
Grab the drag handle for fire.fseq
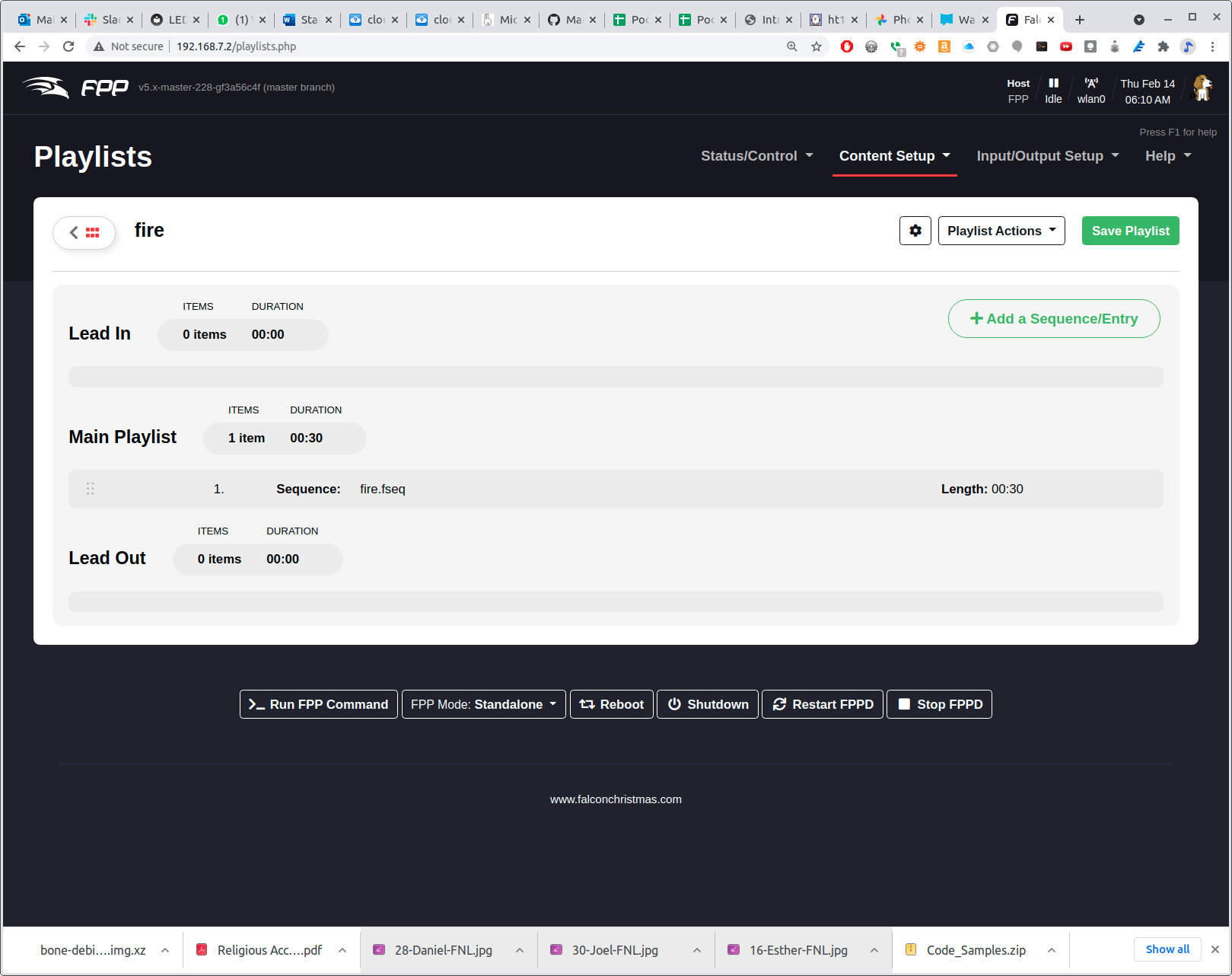coord(91,489)
